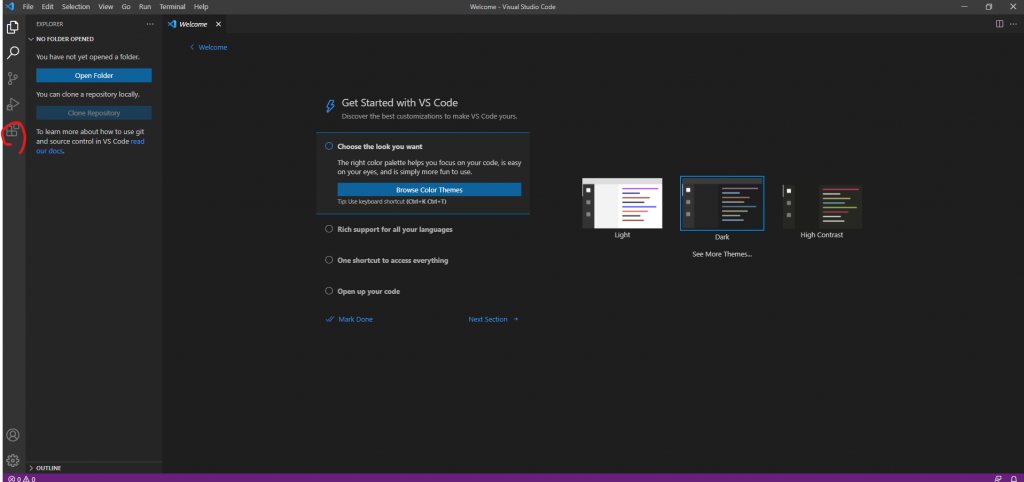Screen dimensions: 1024x482
Task: Open the Terminal menu
Action: [x=172, y=7]
